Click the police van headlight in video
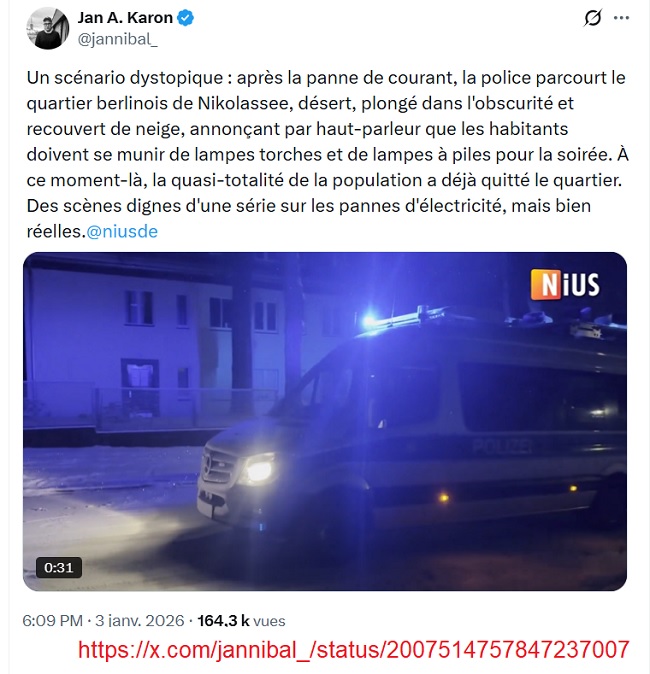Viewport: 650px width, 674px height. tap(259, 470)
